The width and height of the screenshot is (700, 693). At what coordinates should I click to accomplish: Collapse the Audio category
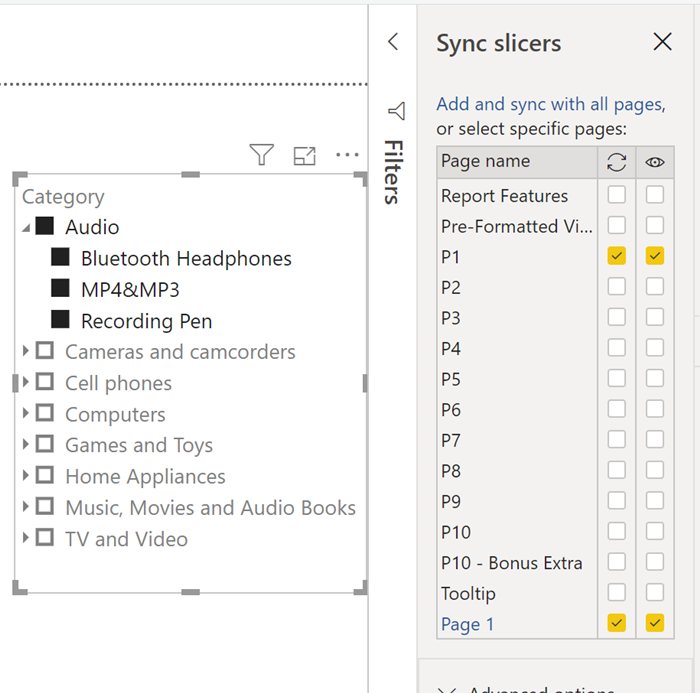pos(25,228)
